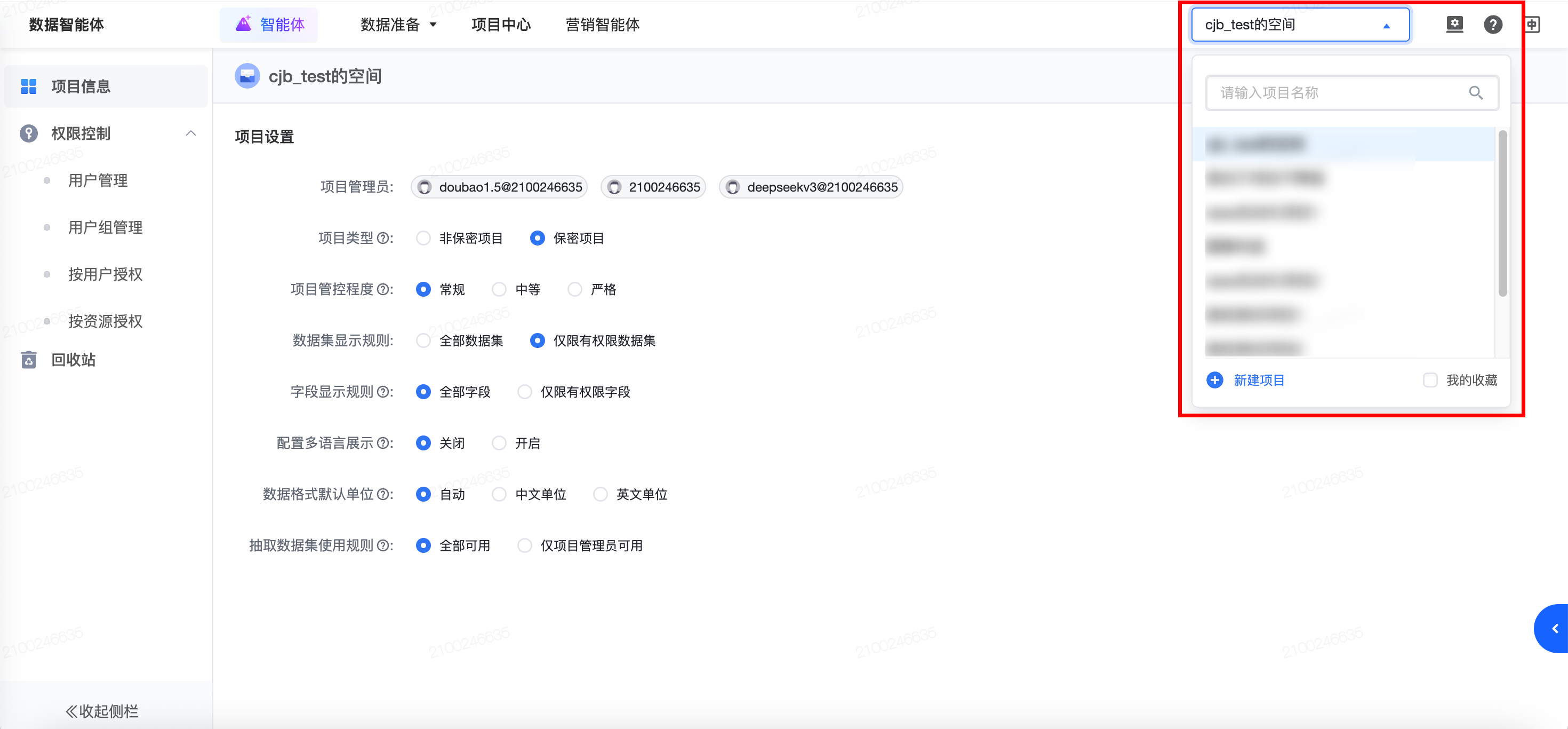Click the search magnifier icon in dropdown
The height and width of the screenshot is (729, 1568).
coord(1476,92)
